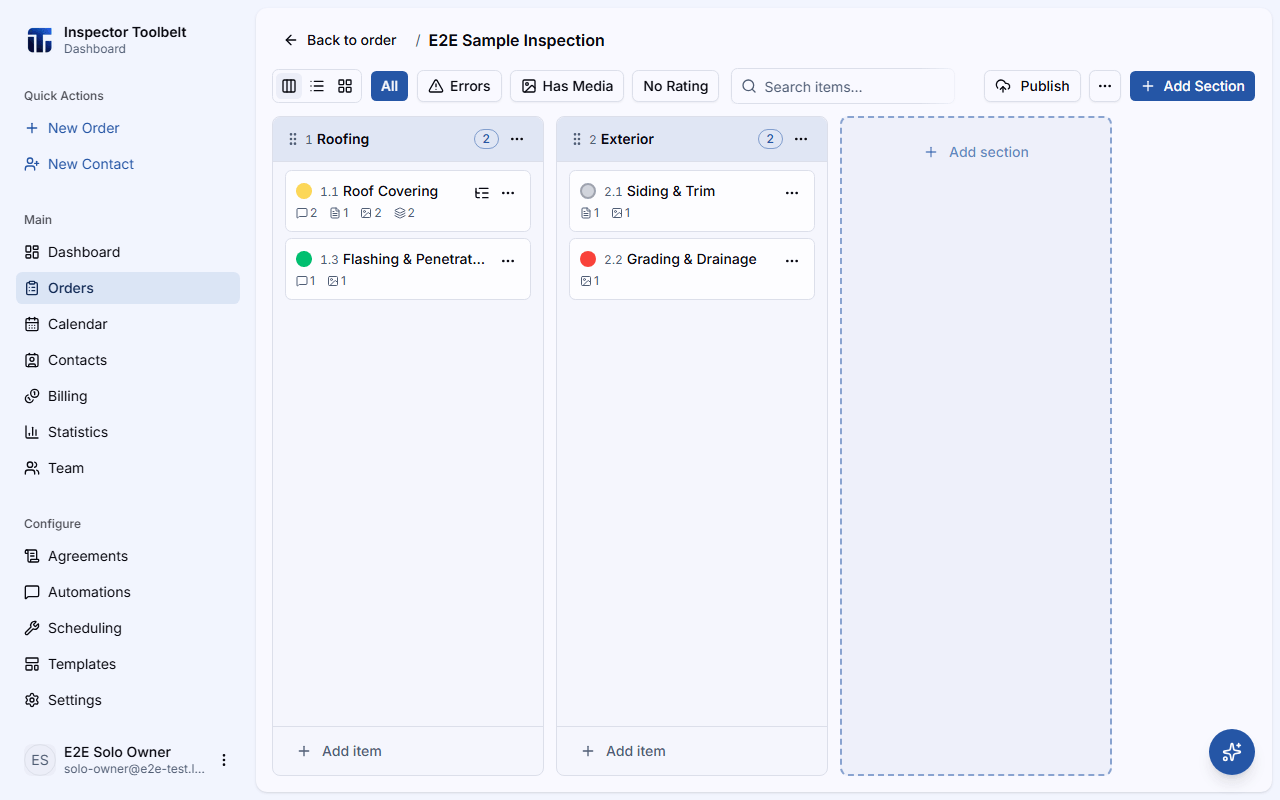Click the image icon on Grading & Drainage
The width and height of the screenshot is (1280, 800).
(x=586, y=281)
